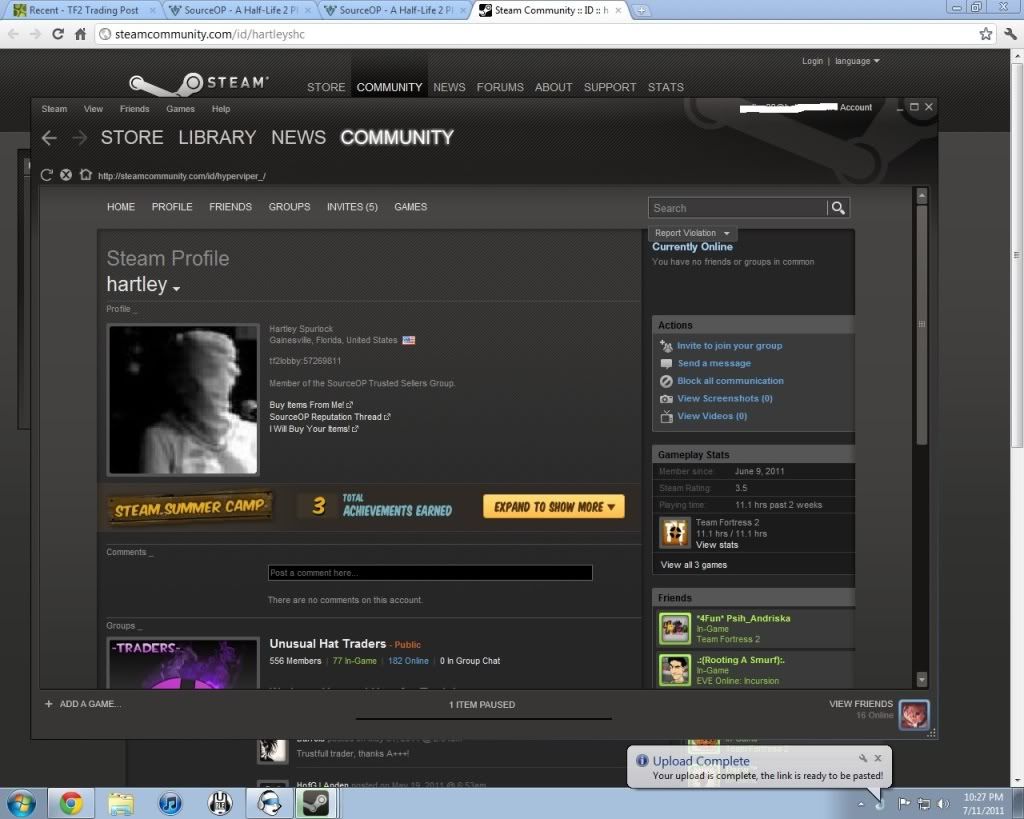This screenshot has height=819, width=1024.
Task: Click View all 3 games link
Action: [x=694, y=565]
